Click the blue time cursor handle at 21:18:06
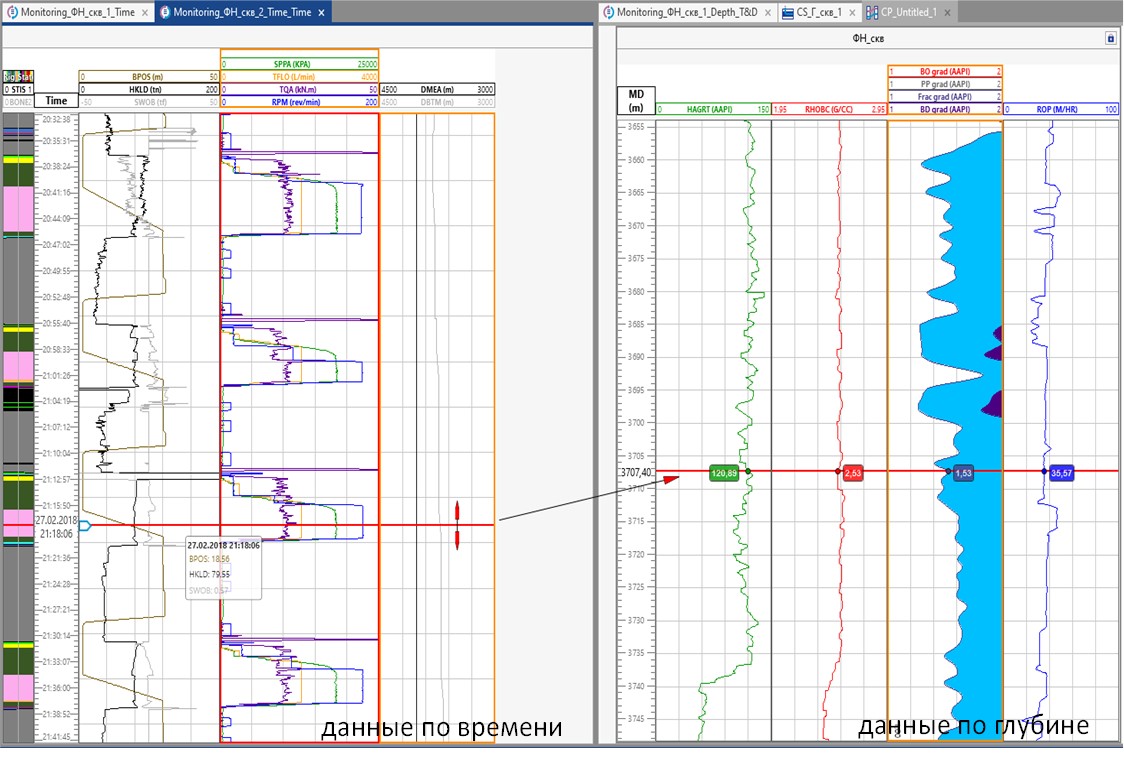Image resolution: width=1124 pixels, height=763 pixels. point(85,526)
